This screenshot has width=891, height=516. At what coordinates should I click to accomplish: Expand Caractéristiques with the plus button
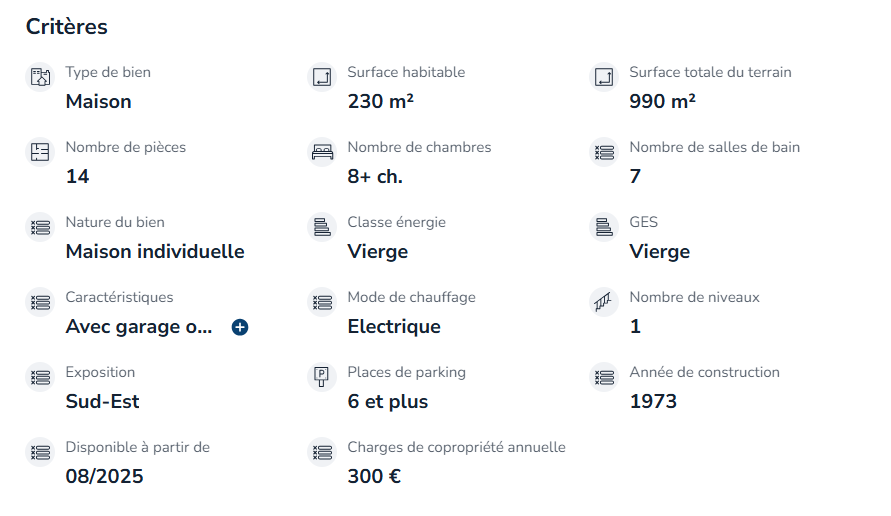pos(240,327)
